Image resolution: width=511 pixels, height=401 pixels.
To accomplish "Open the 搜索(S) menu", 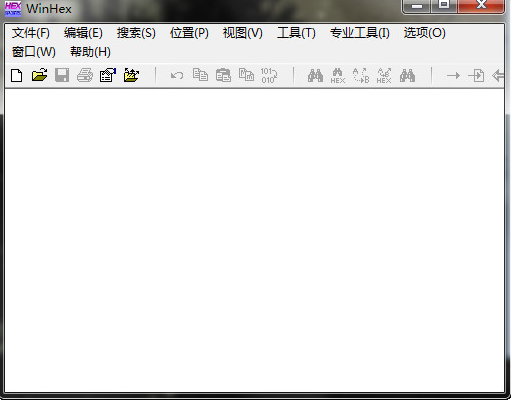I will pyautogui.click(x=136, y=33).
